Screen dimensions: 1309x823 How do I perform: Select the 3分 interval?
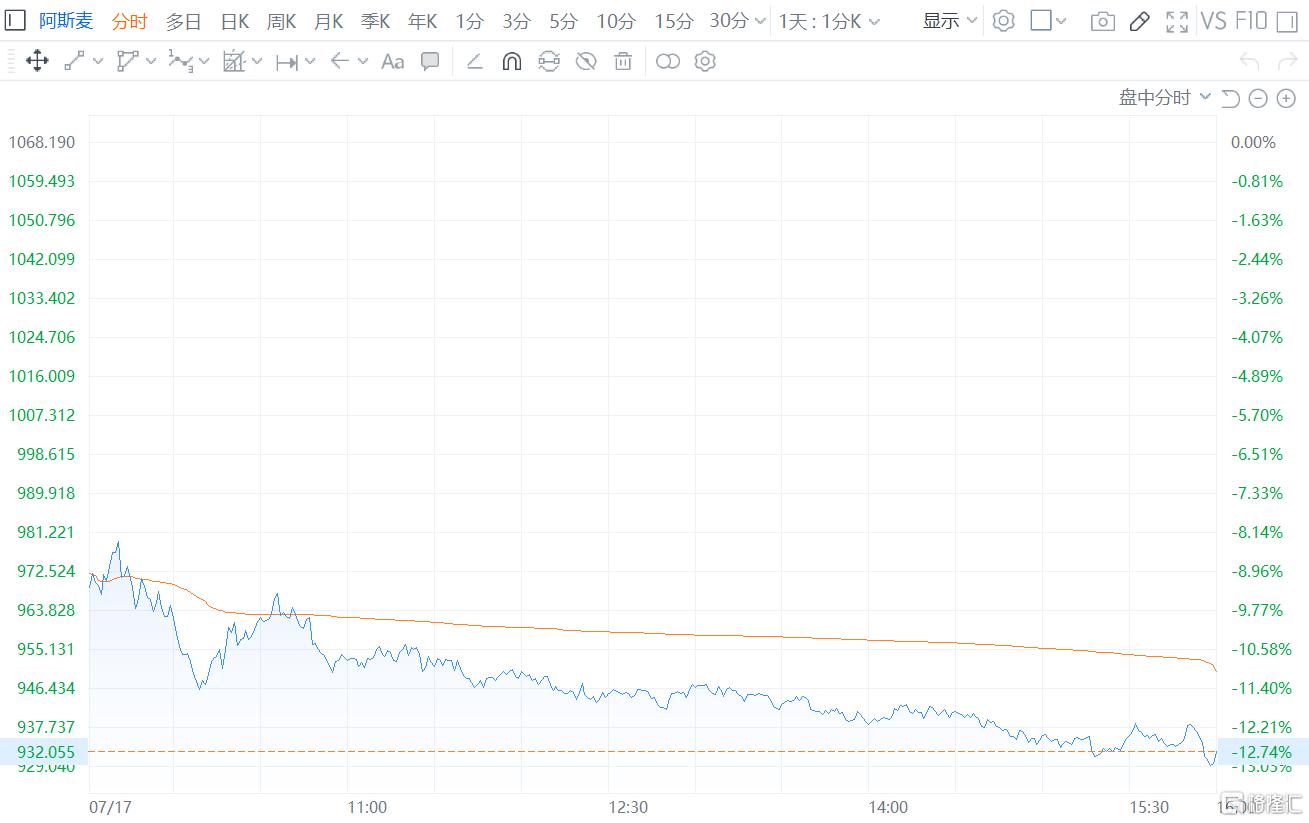coord(516,21)
